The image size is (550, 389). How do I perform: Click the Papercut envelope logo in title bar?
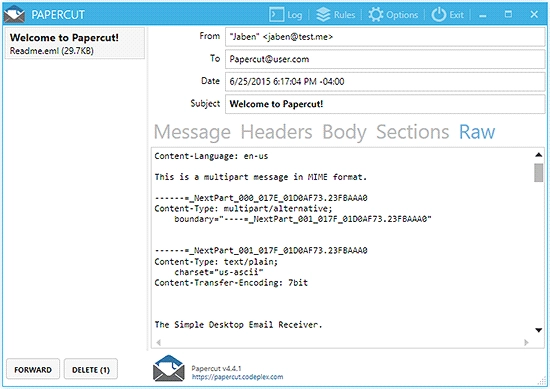14,14
